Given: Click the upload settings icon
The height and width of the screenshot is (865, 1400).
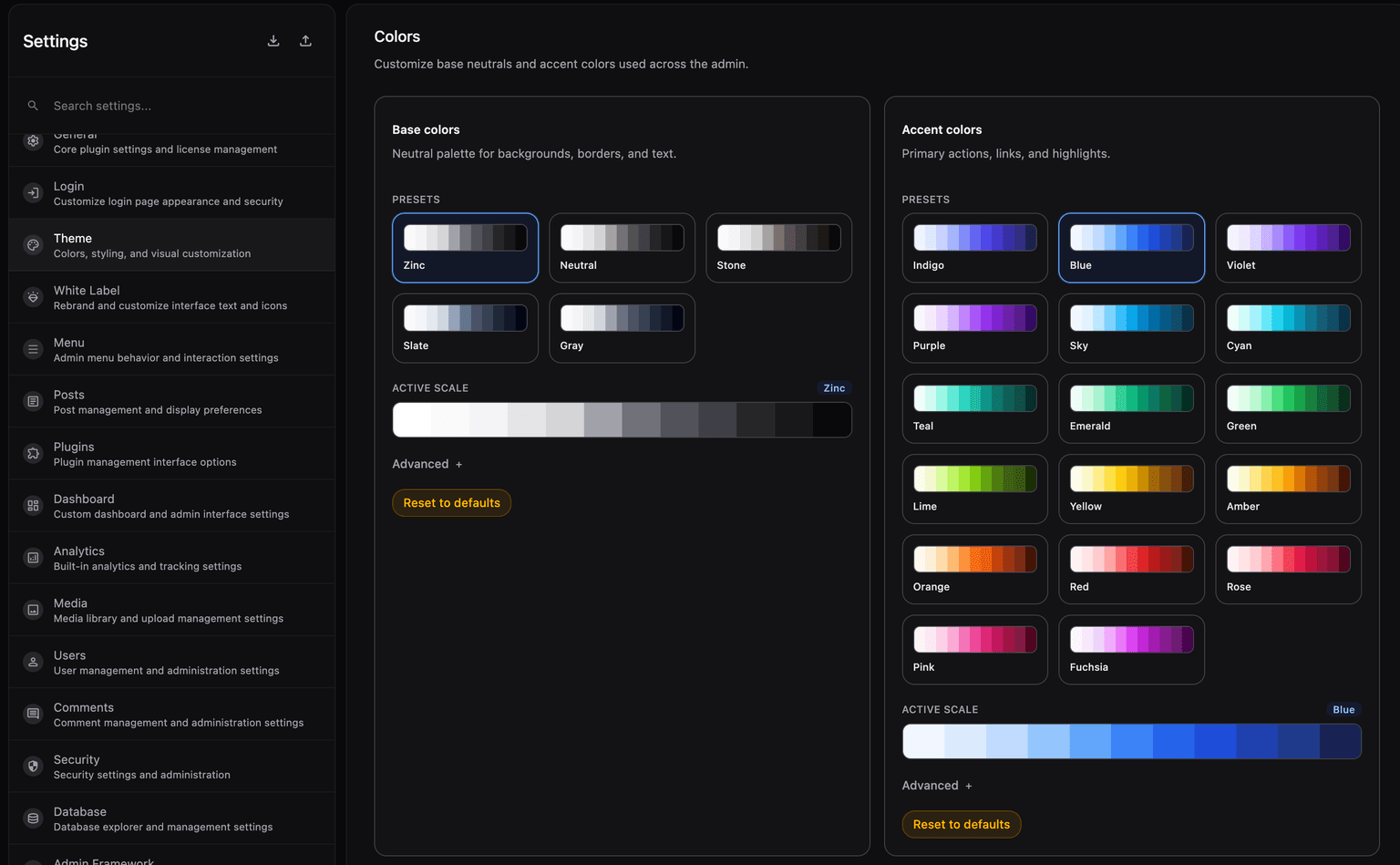Looking at the screenshot, I should tap(305, 41).
